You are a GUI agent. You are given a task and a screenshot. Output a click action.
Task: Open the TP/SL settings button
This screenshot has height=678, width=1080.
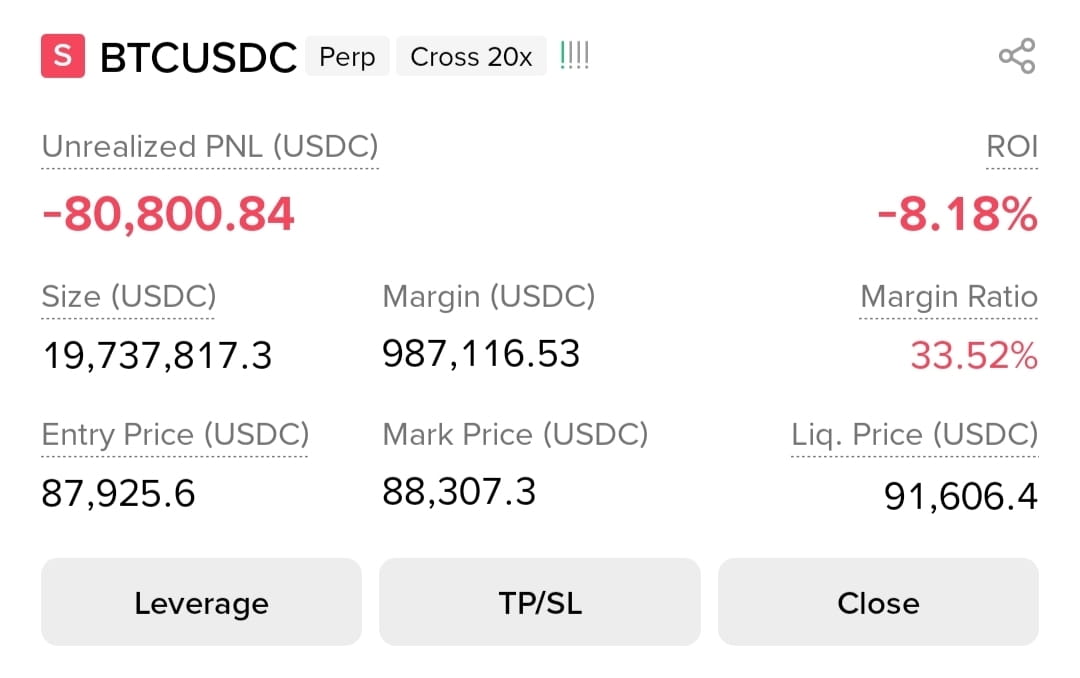point(540,602)
